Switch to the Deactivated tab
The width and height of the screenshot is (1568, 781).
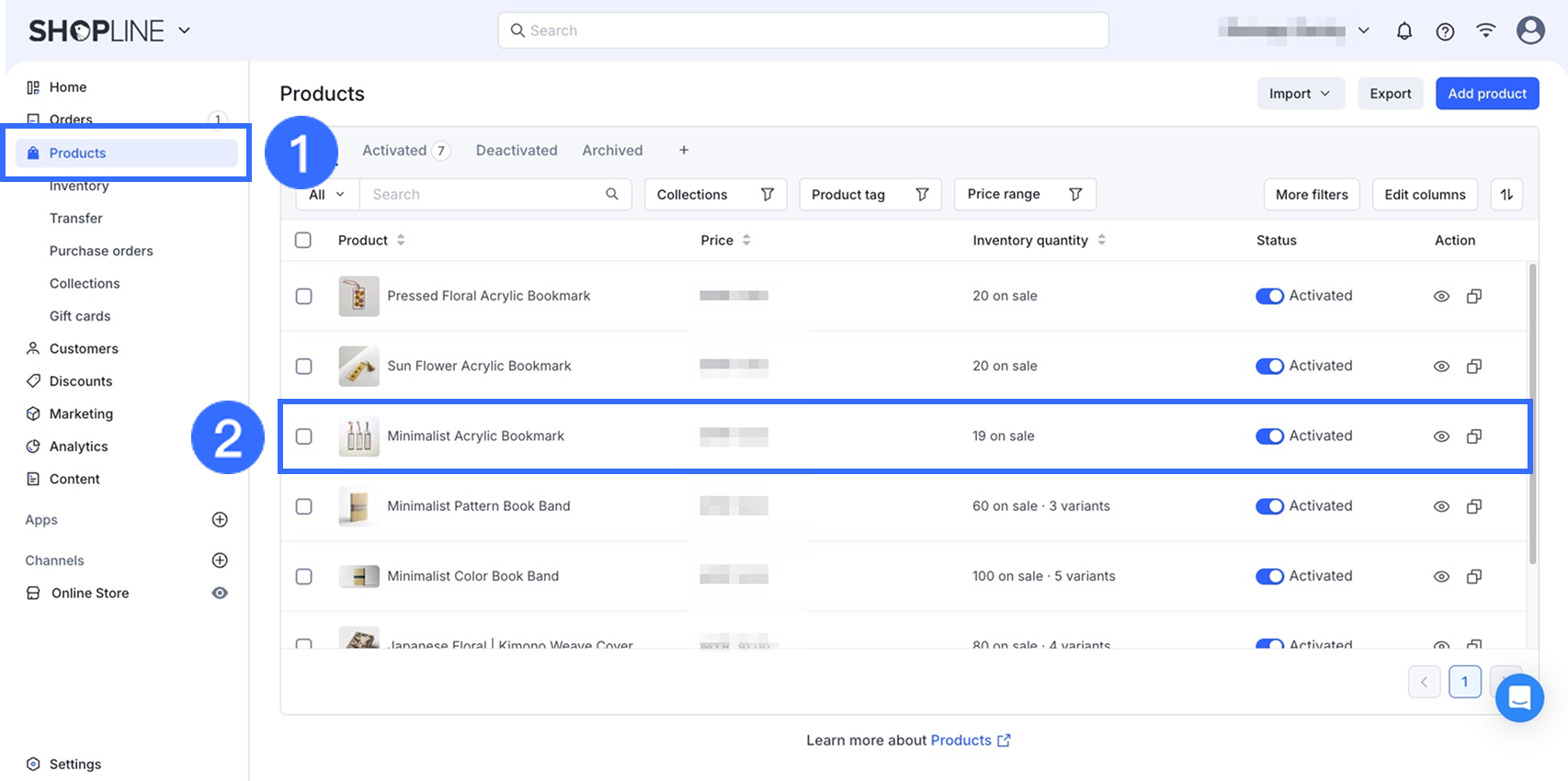[x=517, y=151]
